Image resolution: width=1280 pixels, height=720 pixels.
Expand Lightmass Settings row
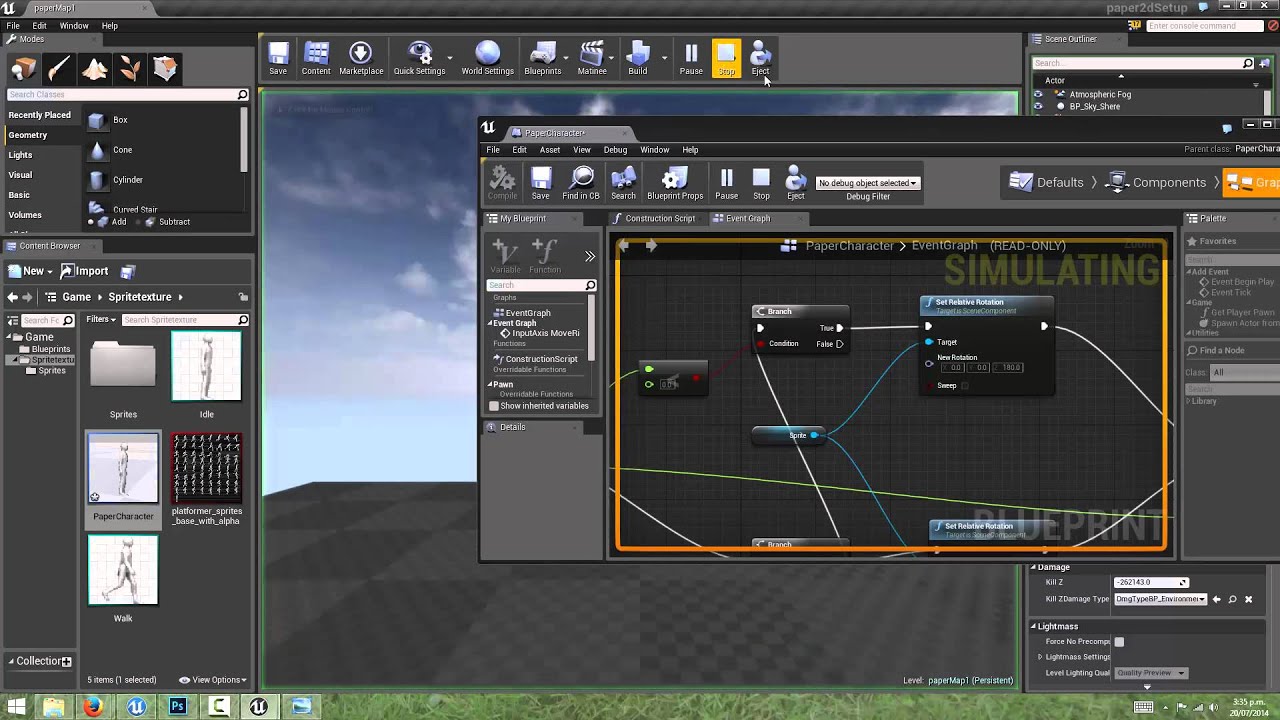click(x=1040, y=657)
